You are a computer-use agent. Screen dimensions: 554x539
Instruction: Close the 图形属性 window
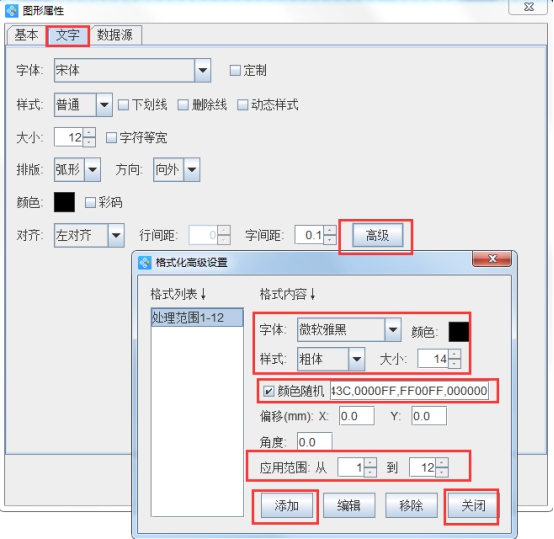pos(528,6)
